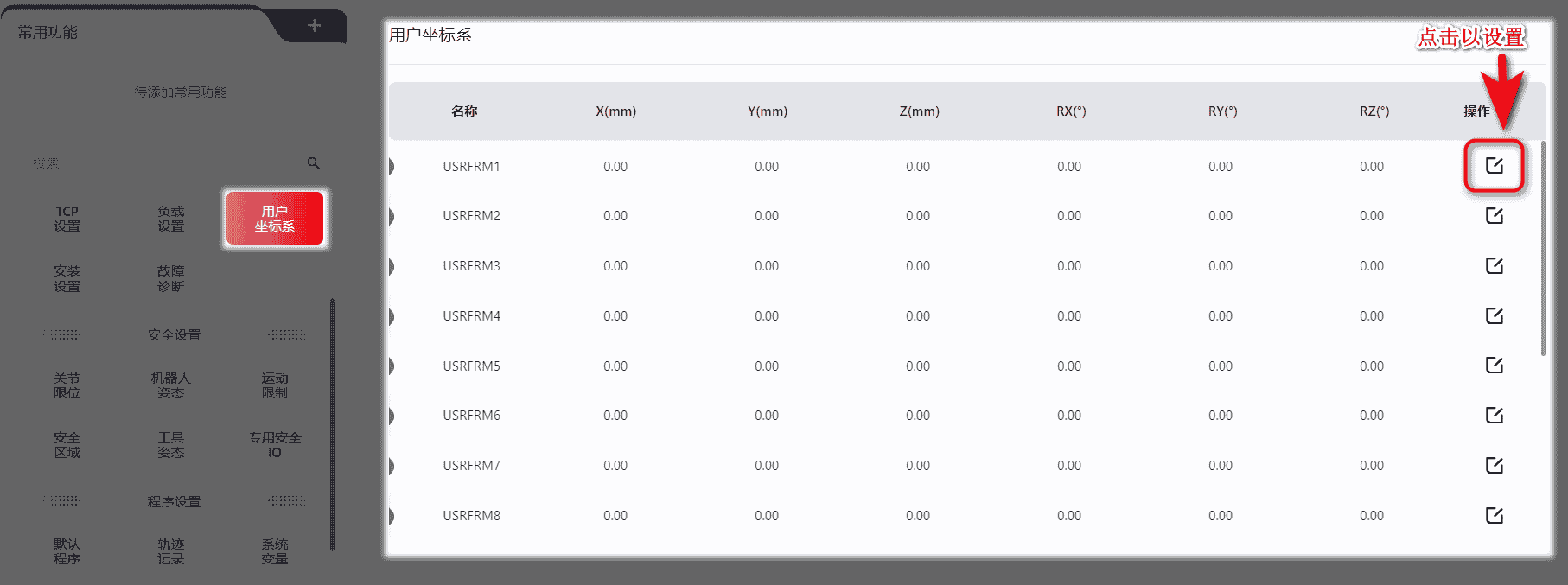Screen dimensions: 1568x585
Task: Expand the USRFRM6 row arrow
Action: [x=392, y=416]
